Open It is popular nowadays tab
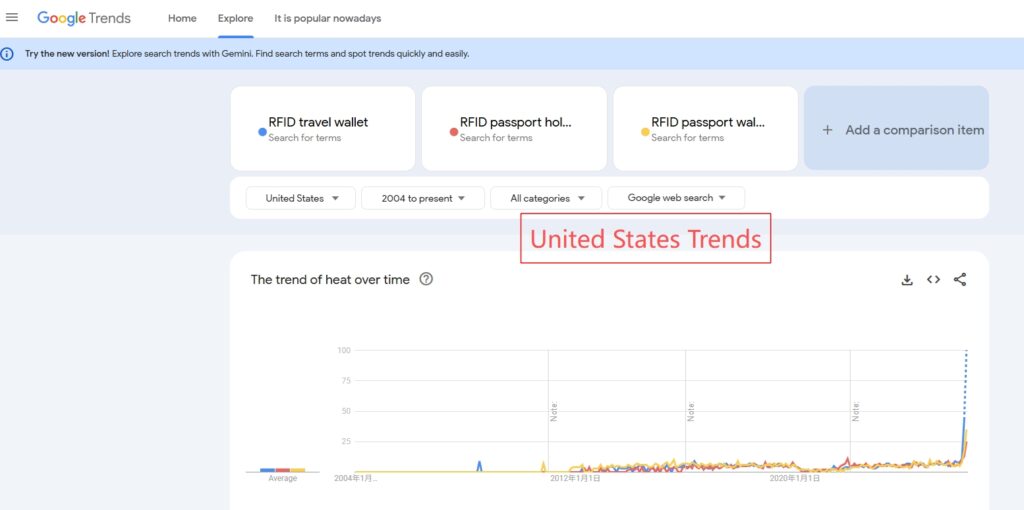This screenshot has width=1024, height=510. 327,18
